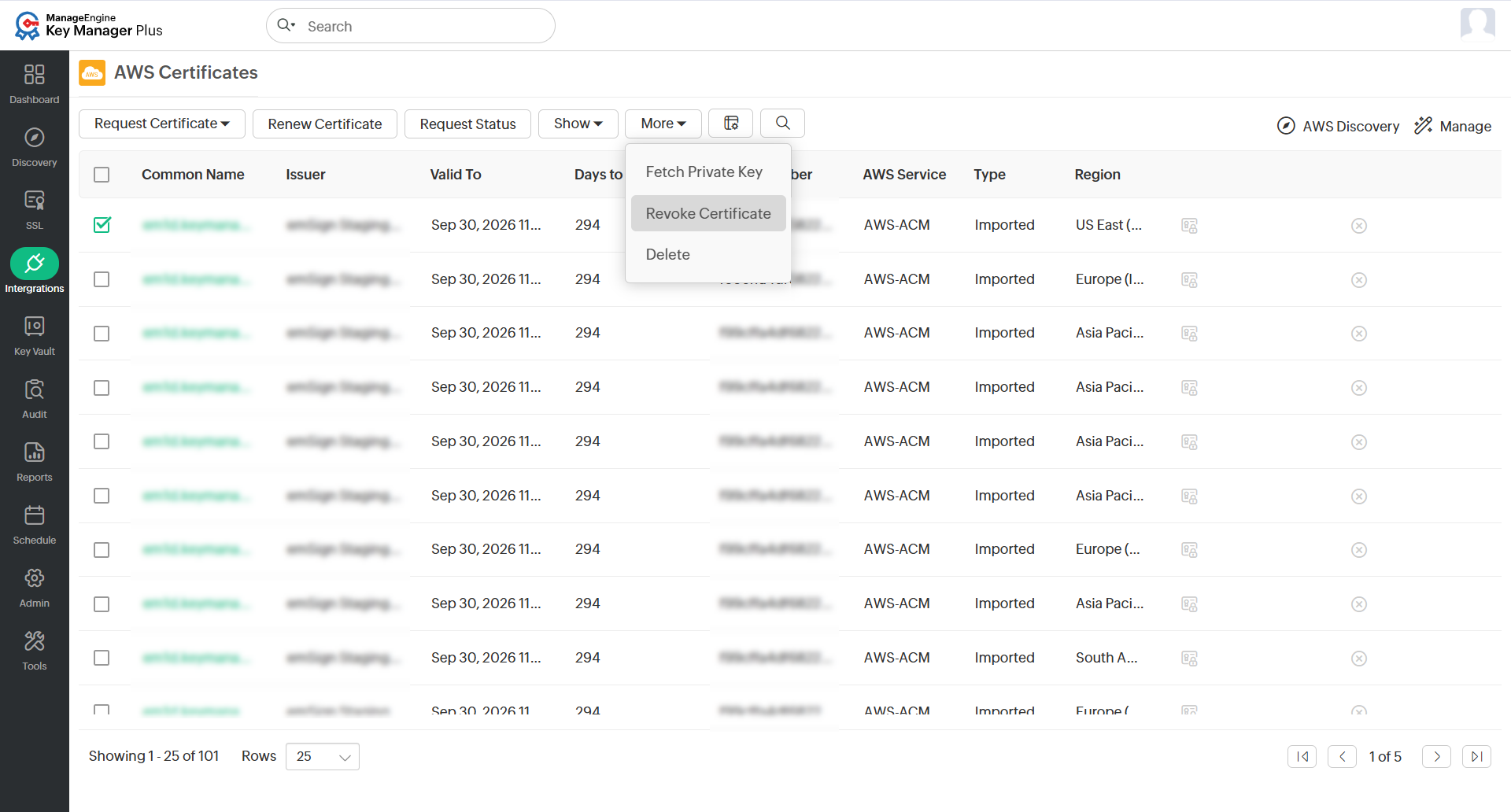Click in the top Search field
Image resolution: width=1511 pixels, height=812 pixels.
coord(411,26)
